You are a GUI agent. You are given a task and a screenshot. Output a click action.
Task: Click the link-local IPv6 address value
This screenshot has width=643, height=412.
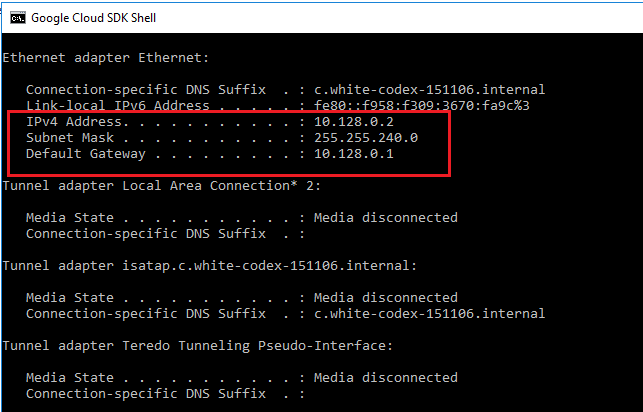click(x=422, y=105)
